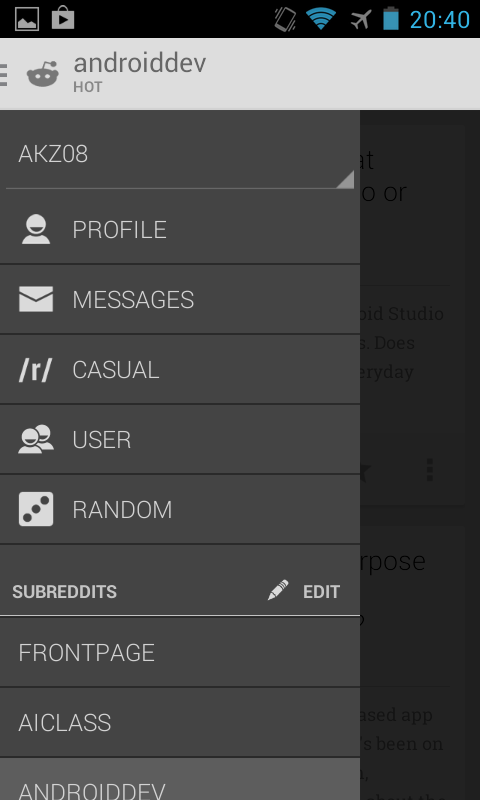480x800 pixels.
Task: Open Profile person icon
Action: pyautogui.click(x=36, y=229)
